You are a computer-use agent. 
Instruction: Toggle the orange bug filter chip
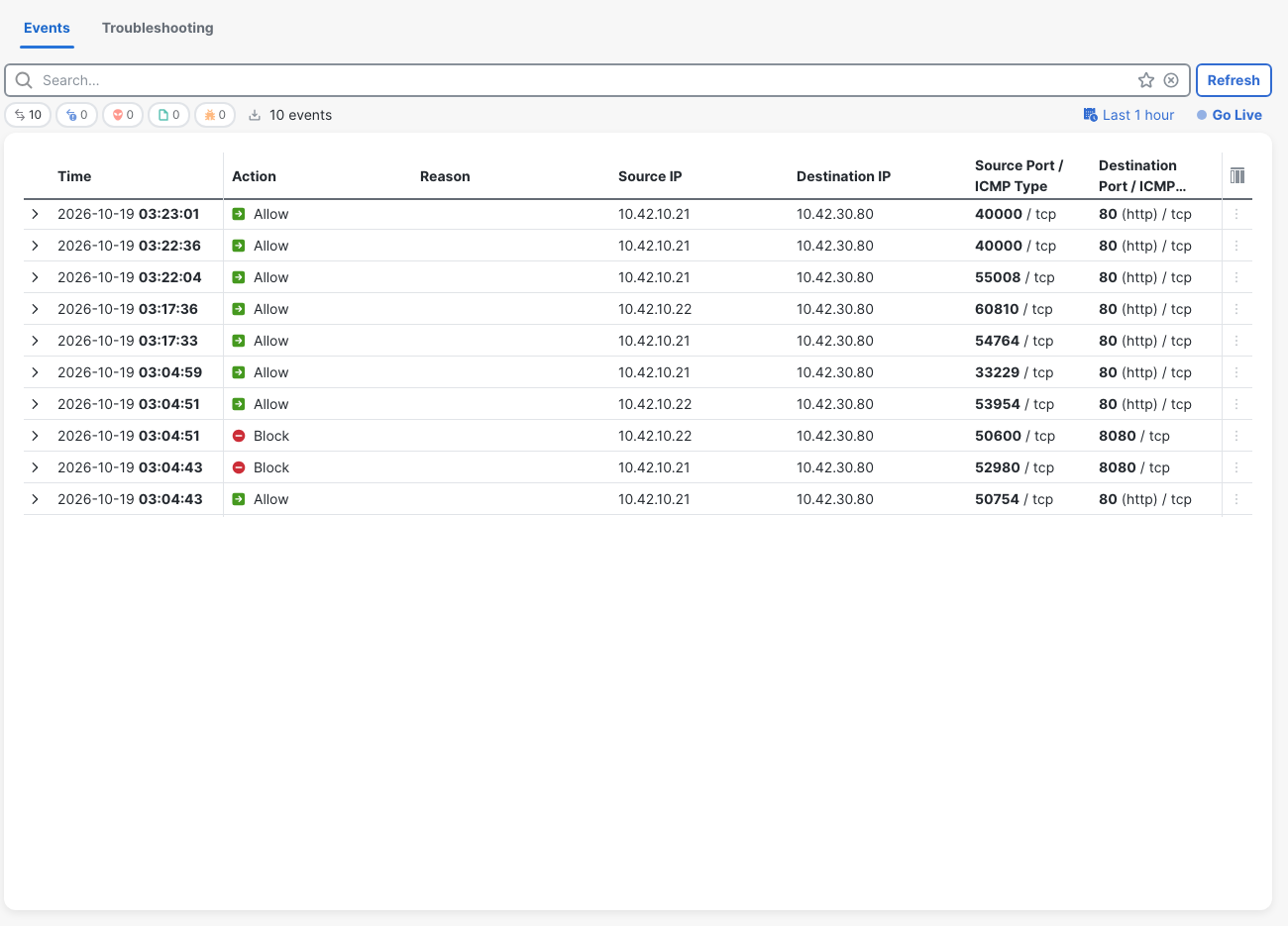pyautogui.click(x=215, y=115)
